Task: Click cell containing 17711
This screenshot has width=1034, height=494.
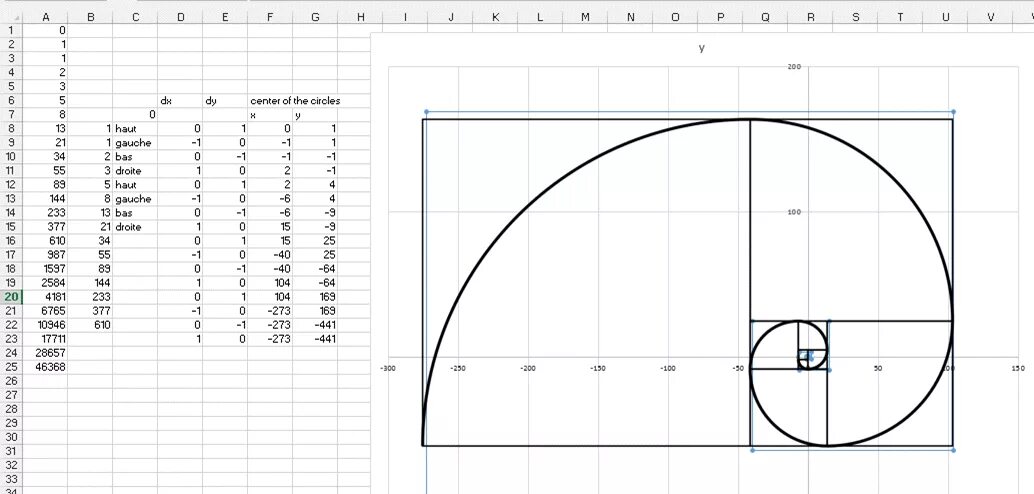Action: click(46, 339)
